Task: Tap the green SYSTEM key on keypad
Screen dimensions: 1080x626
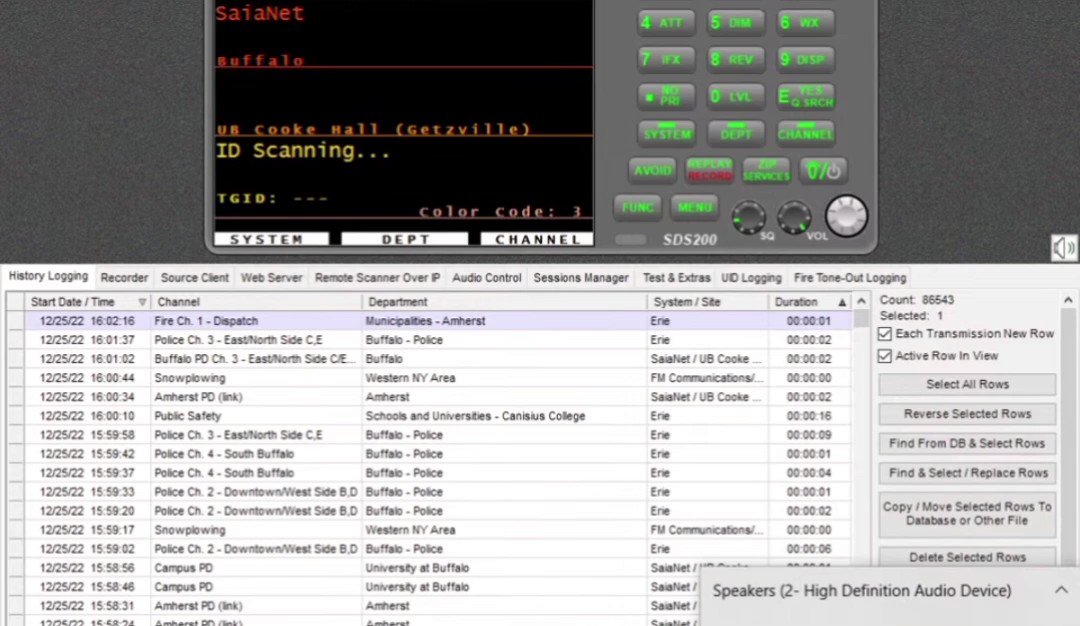Action: (x=665, y=134)
